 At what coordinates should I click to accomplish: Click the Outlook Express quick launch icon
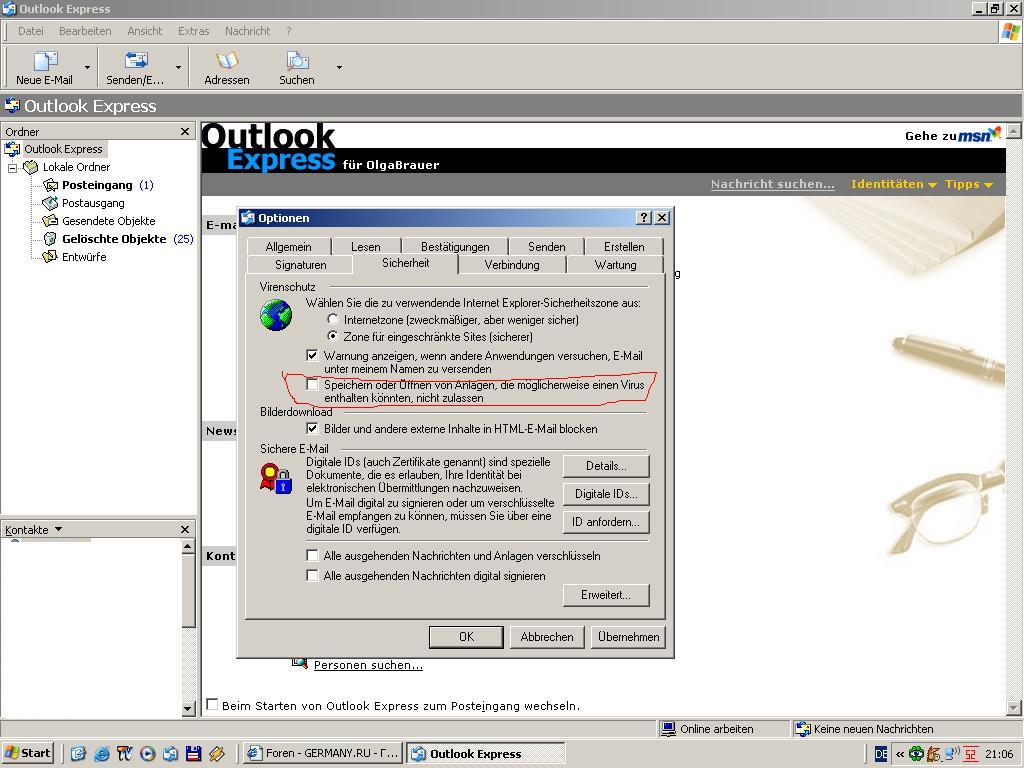click(170, 754)
